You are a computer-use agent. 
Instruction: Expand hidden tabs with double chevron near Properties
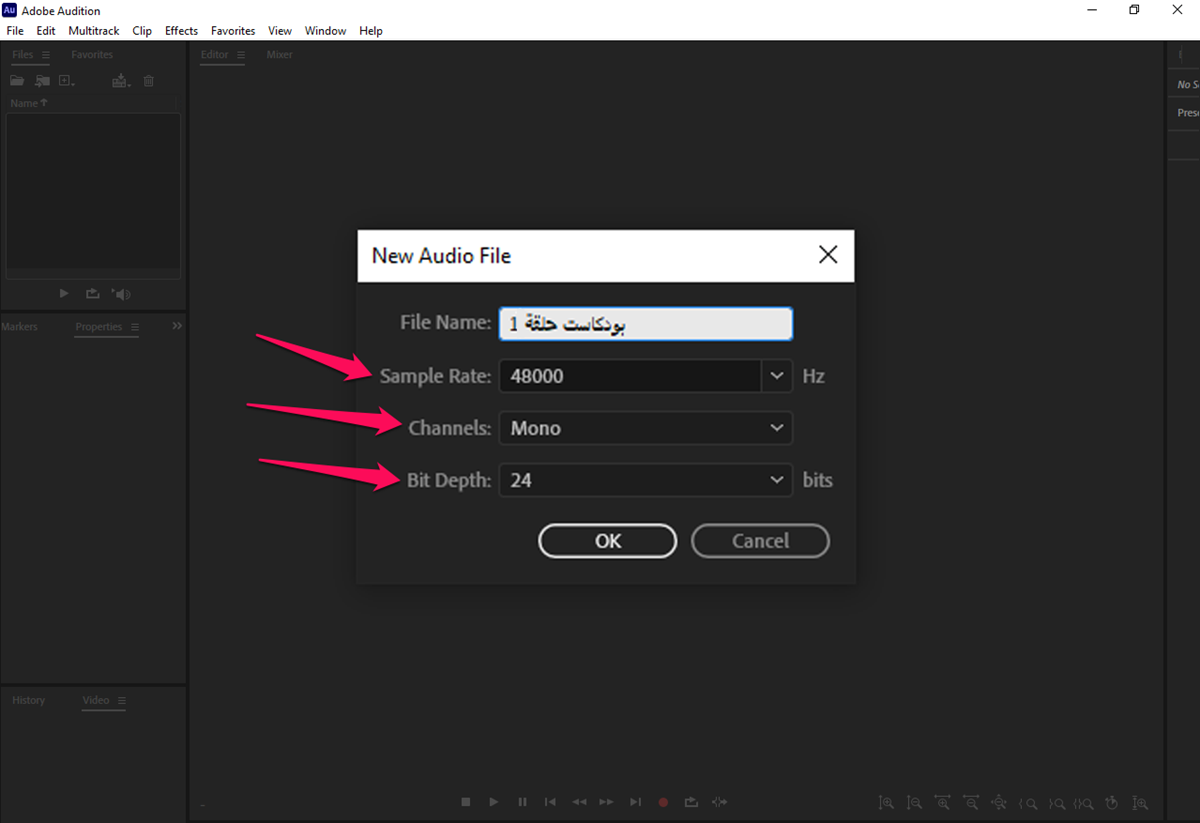pos(177,326)
